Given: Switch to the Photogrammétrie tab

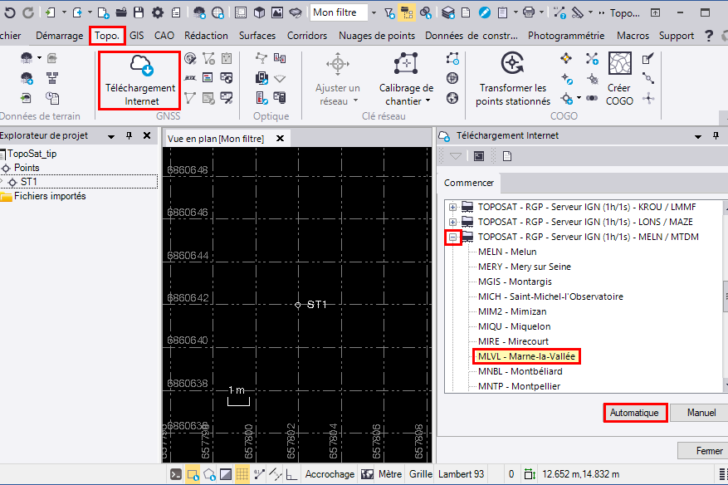Looking at the screenshot, I should point(566,35).
